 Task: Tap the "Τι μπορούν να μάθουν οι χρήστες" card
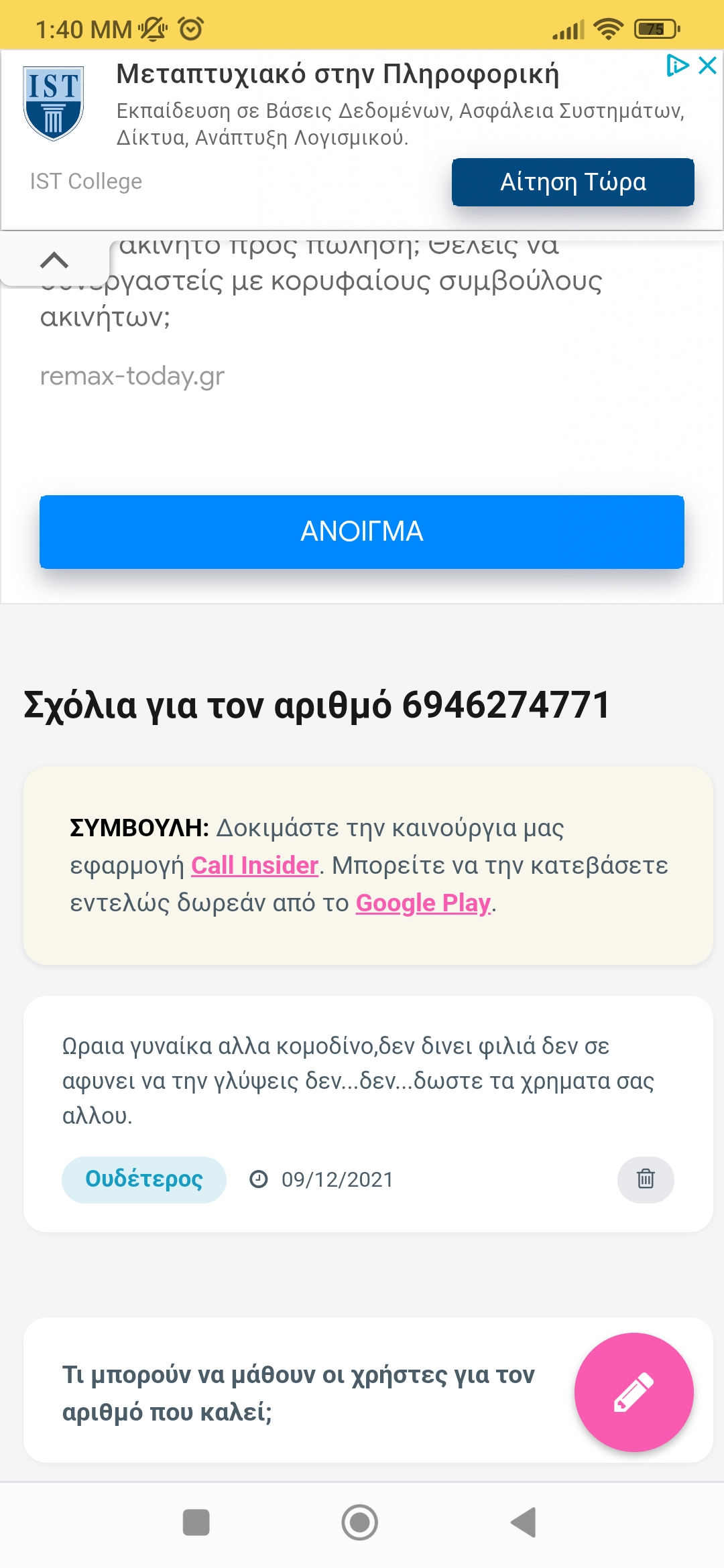point(299,1392)
